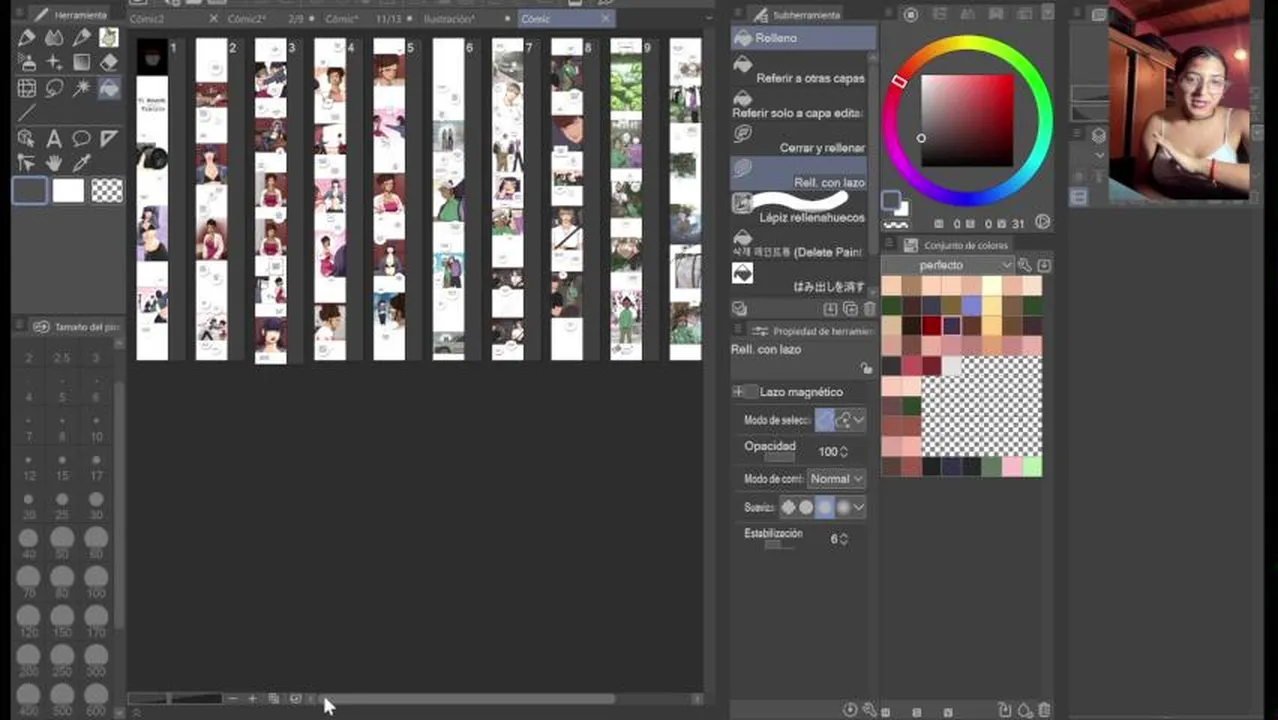Click import color set icon beside wrench

click(1044, 265)
